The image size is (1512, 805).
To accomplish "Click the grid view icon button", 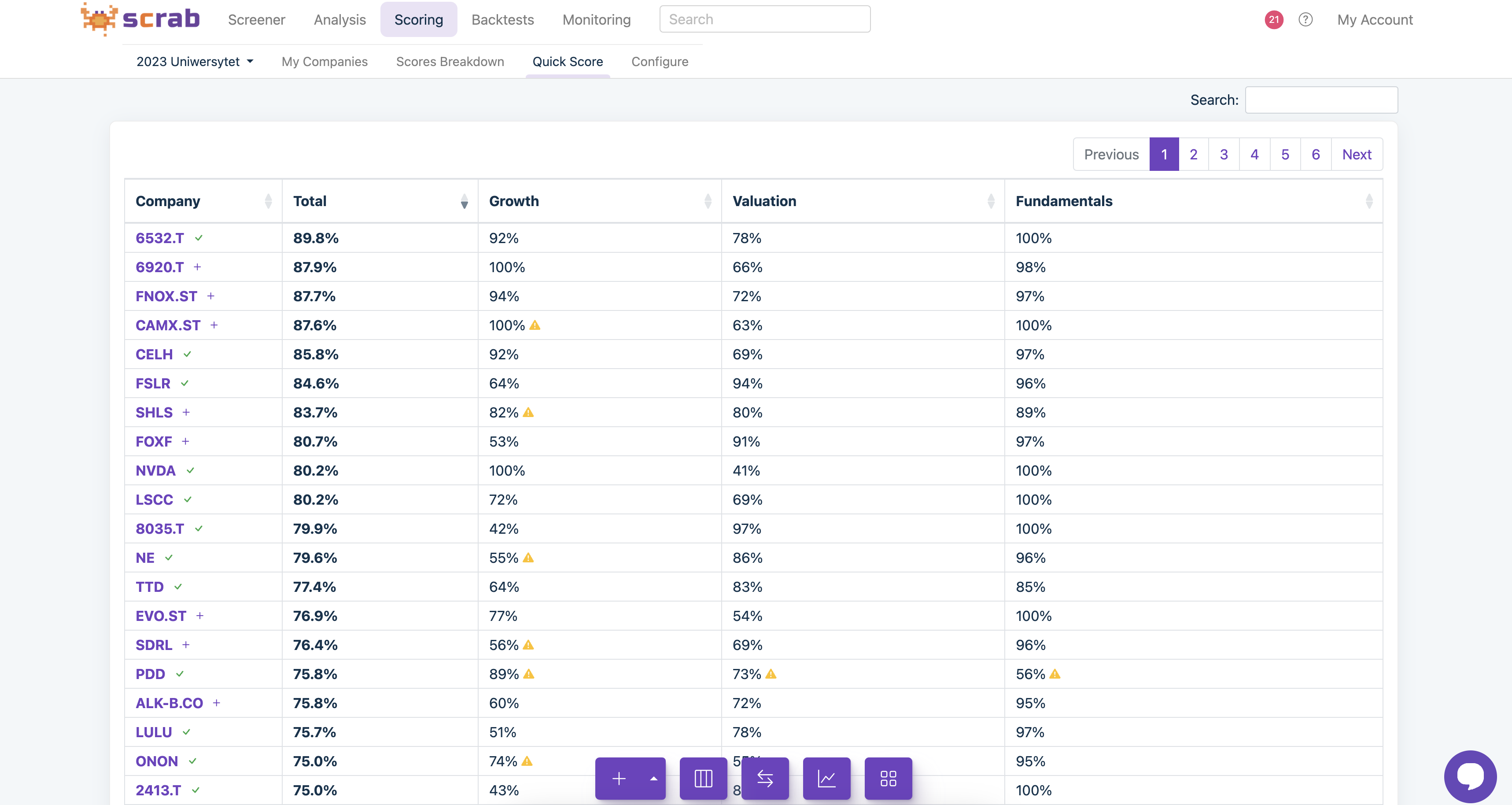I will coord(888,779).
